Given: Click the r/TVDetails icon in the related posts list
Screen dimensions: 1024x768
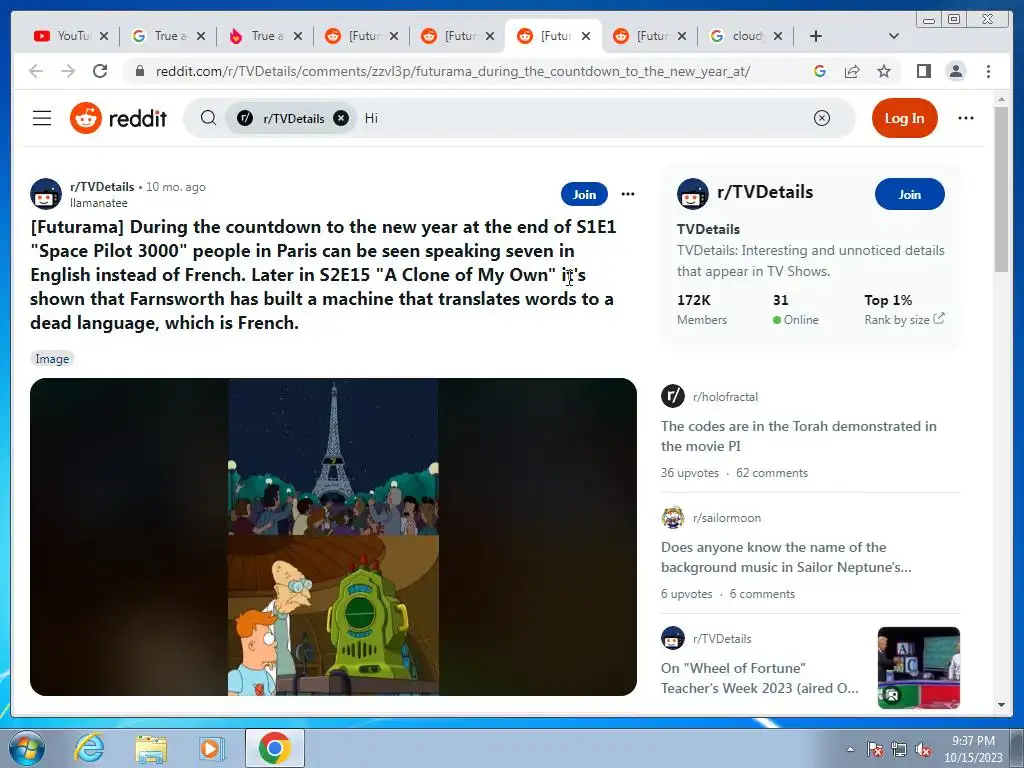Looking at the screenshot, I should click(673, 638).
